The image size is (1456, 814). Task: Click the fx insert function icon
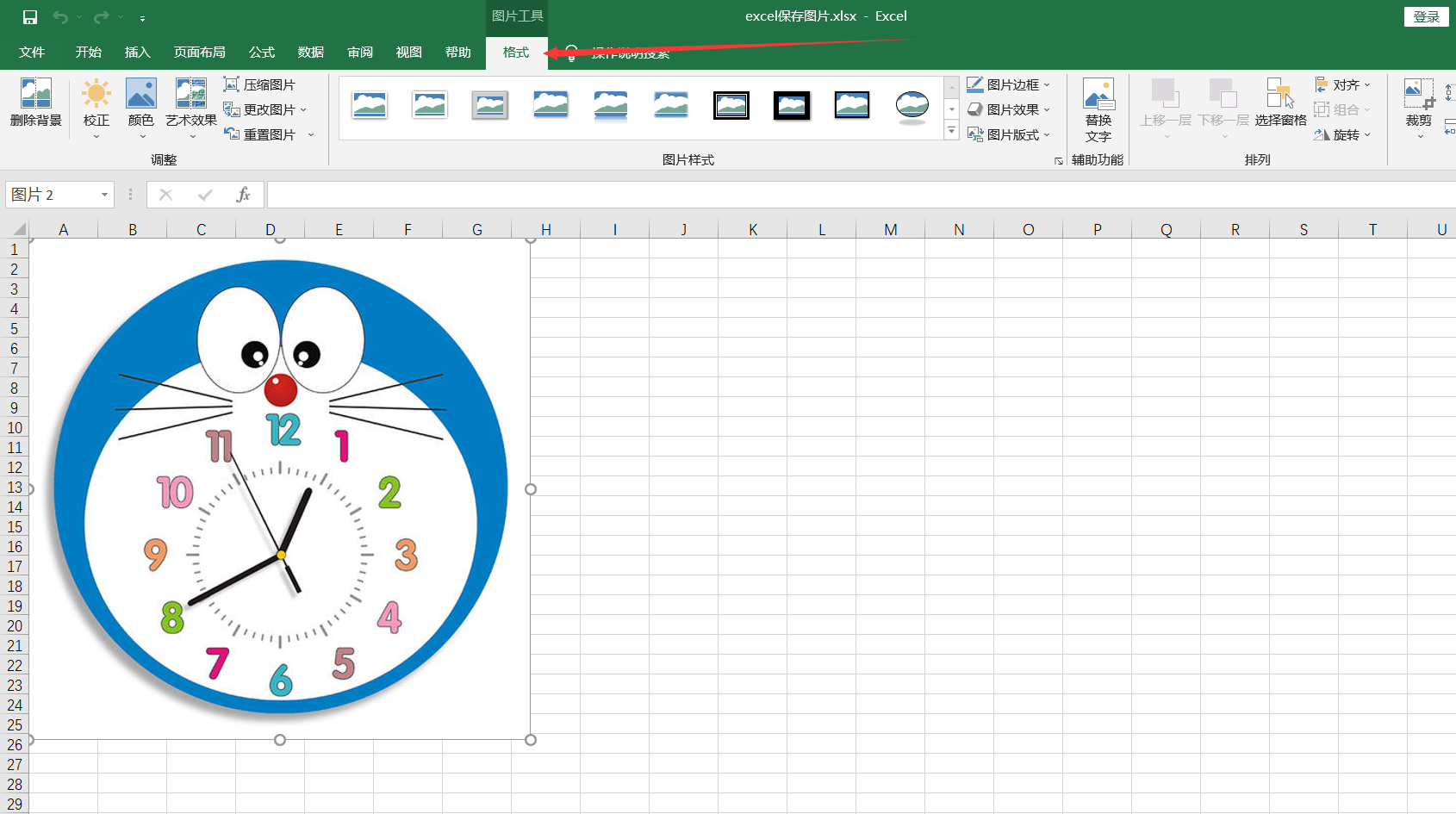(243, 195)
